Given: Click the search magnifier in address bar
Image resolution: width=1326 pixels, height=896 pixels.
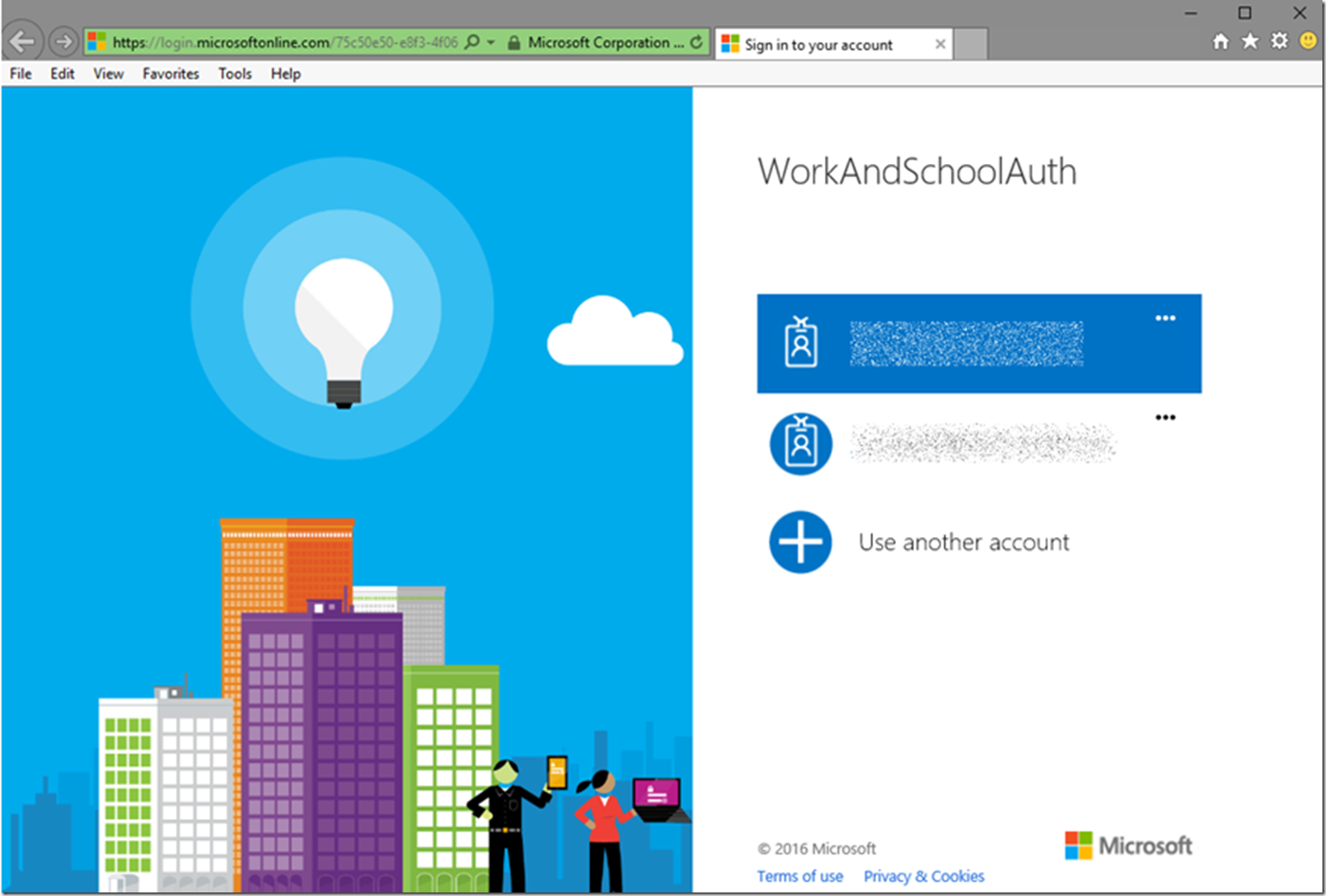Looking at the screenshot, I should point(472,42).
